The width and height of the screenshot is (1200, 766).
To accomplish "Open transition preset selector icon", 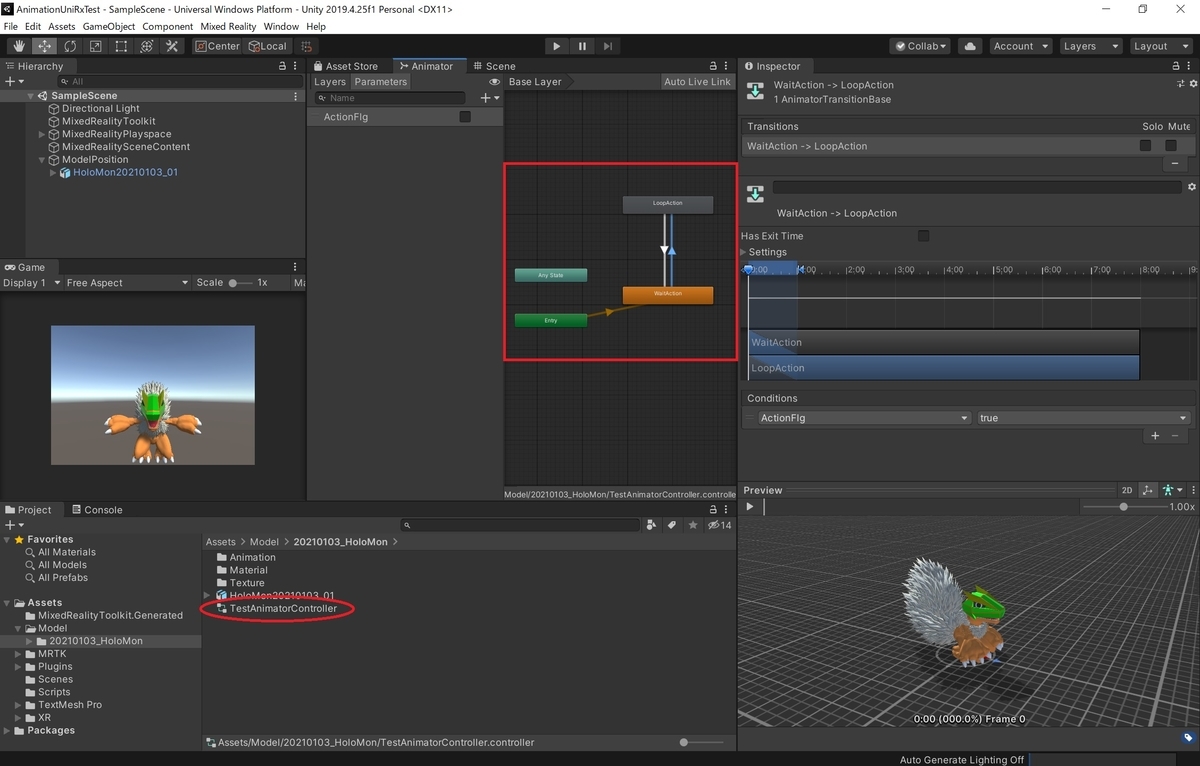I will pyautogui.click(x=1180, y=85).
